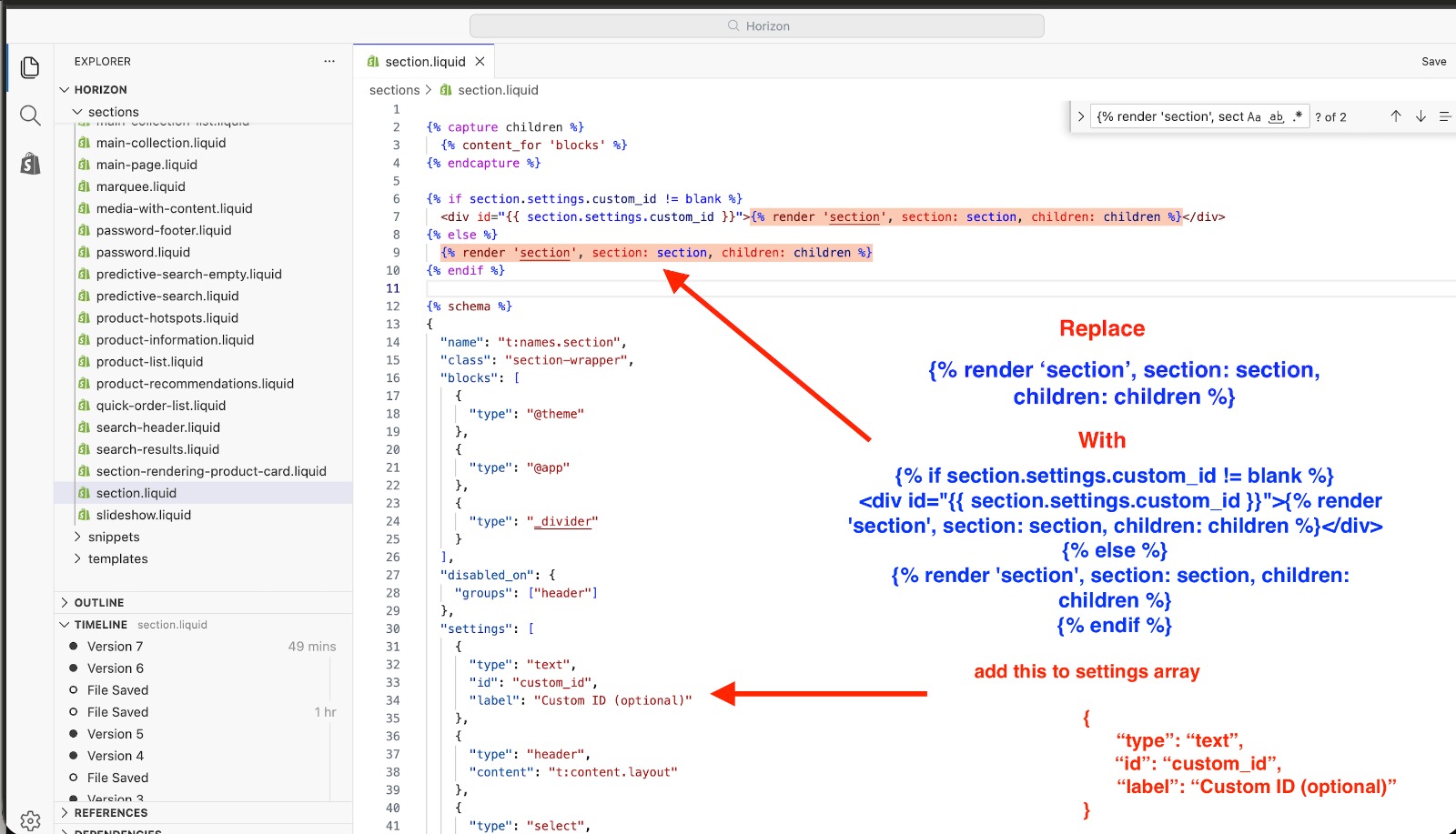Screen dimensions: 1456x834
Task: Toggle Use Regular Expression in find box
Action: tap(1298, 116)
